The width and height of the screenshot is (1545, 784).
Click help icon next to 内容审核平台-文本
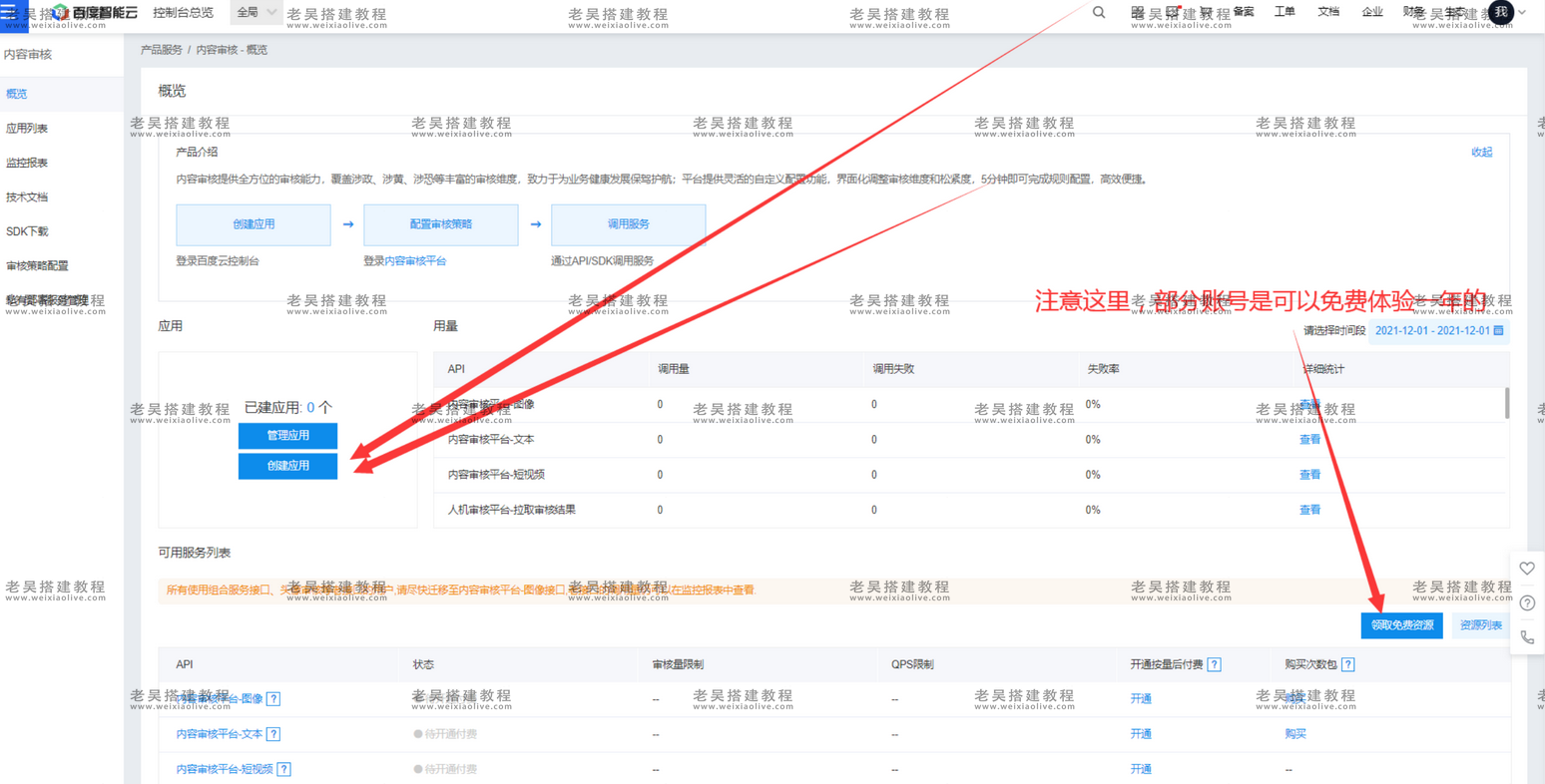(273, 734)
